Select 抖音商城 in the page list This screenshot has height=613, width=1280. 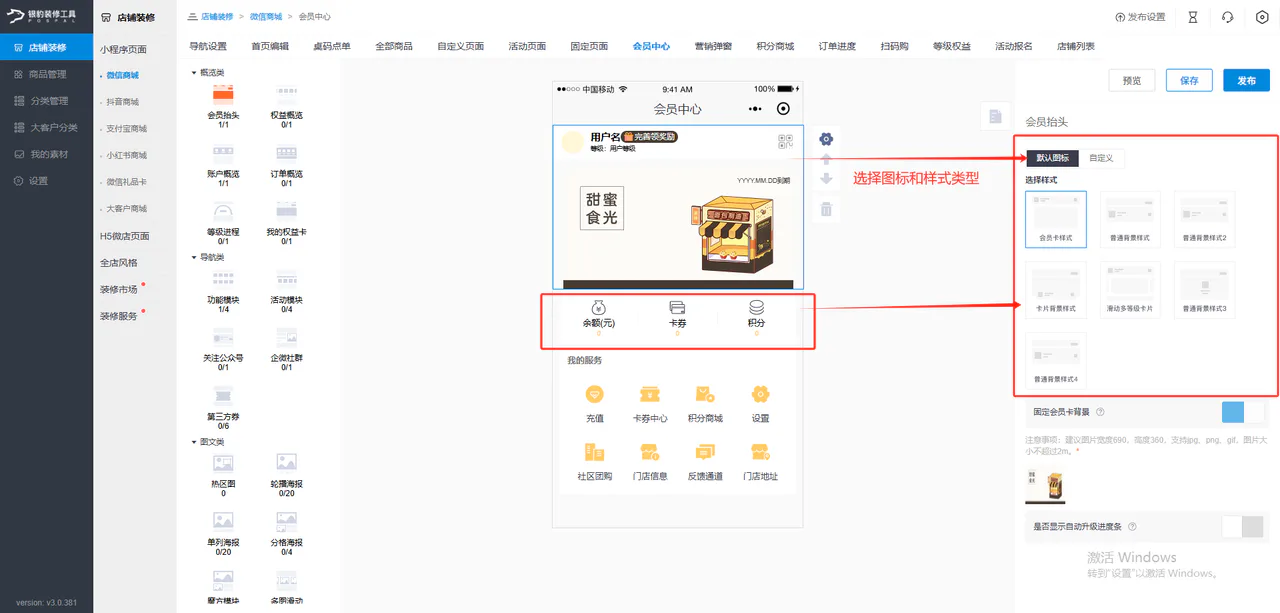[x=123, y=102]
